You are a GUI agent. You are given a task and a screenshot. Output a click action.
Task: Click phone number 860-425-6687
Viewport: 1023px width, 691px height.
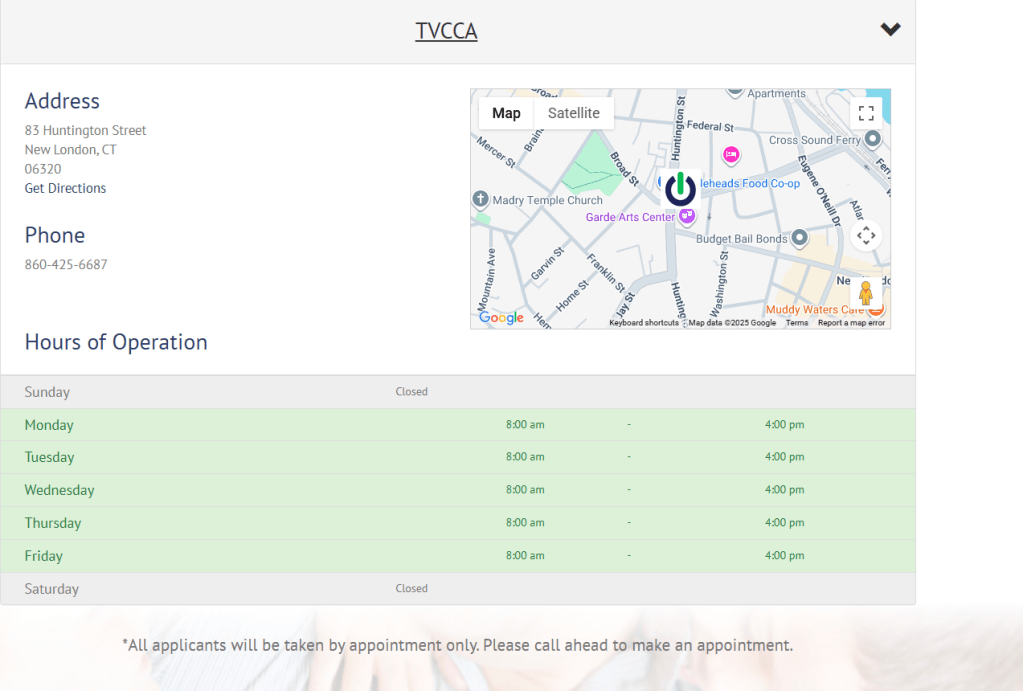tap(66, 265)
